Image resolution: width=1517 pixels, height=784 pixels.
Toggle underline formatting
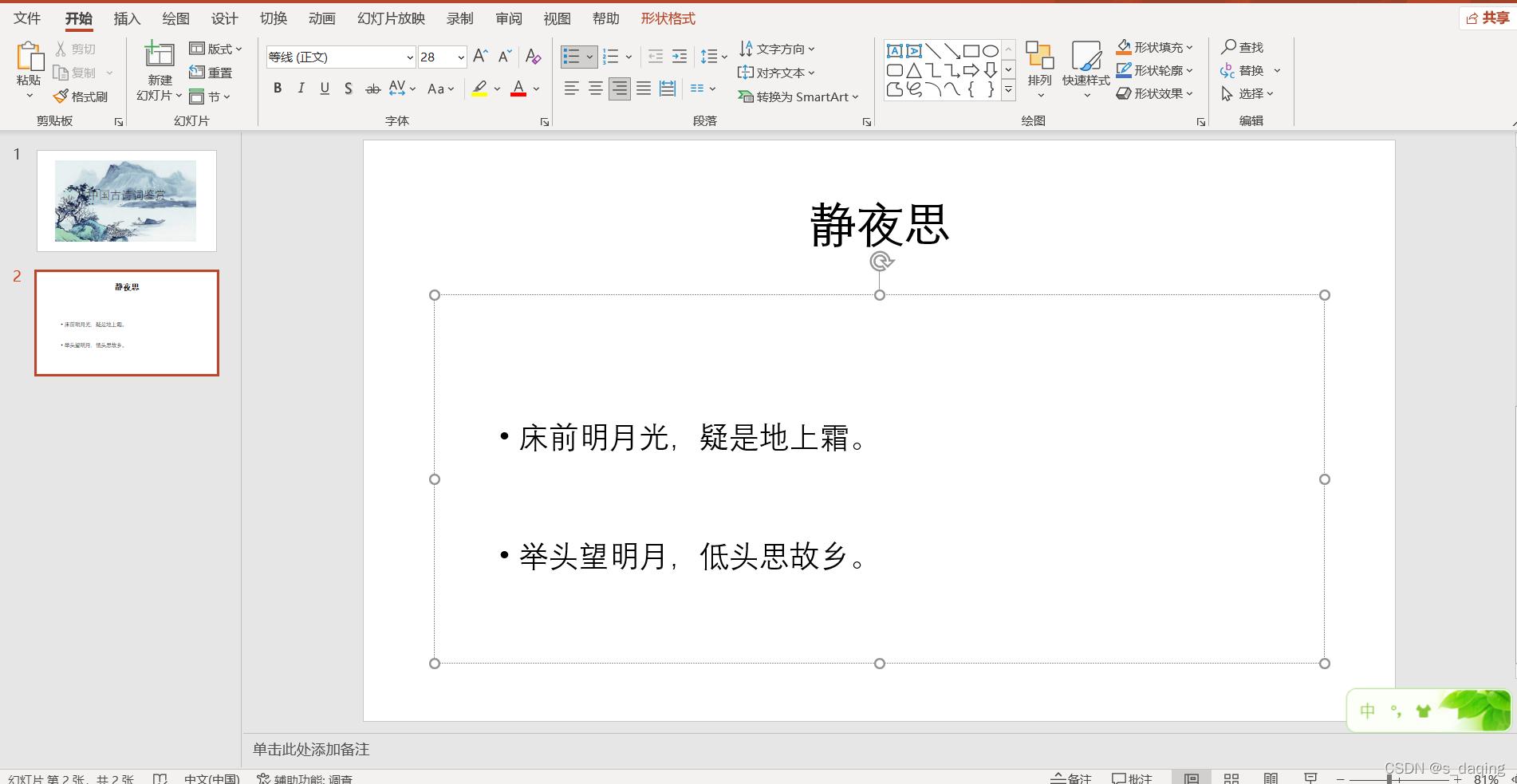click(x=324, y=89)
